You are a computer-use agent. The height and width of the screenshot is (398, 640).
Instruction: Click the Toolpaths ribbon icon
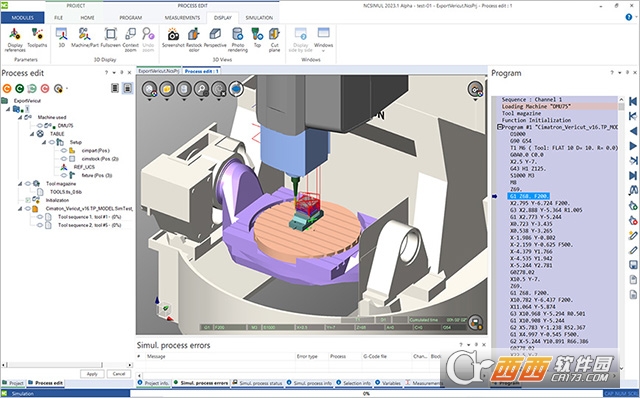[x=37, y=38]
